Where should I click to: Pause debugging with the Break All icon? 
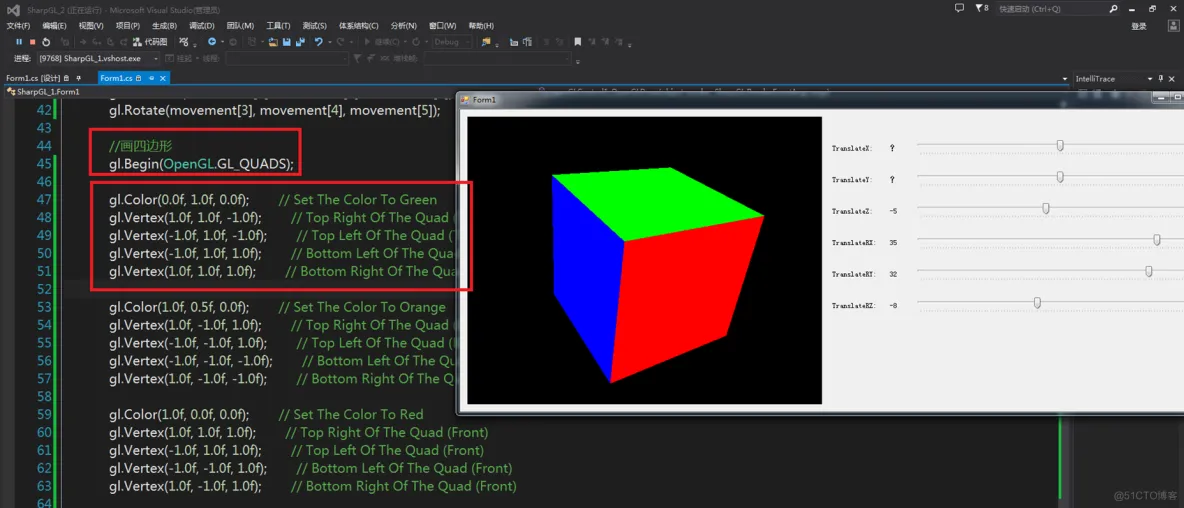coord(19,42)
